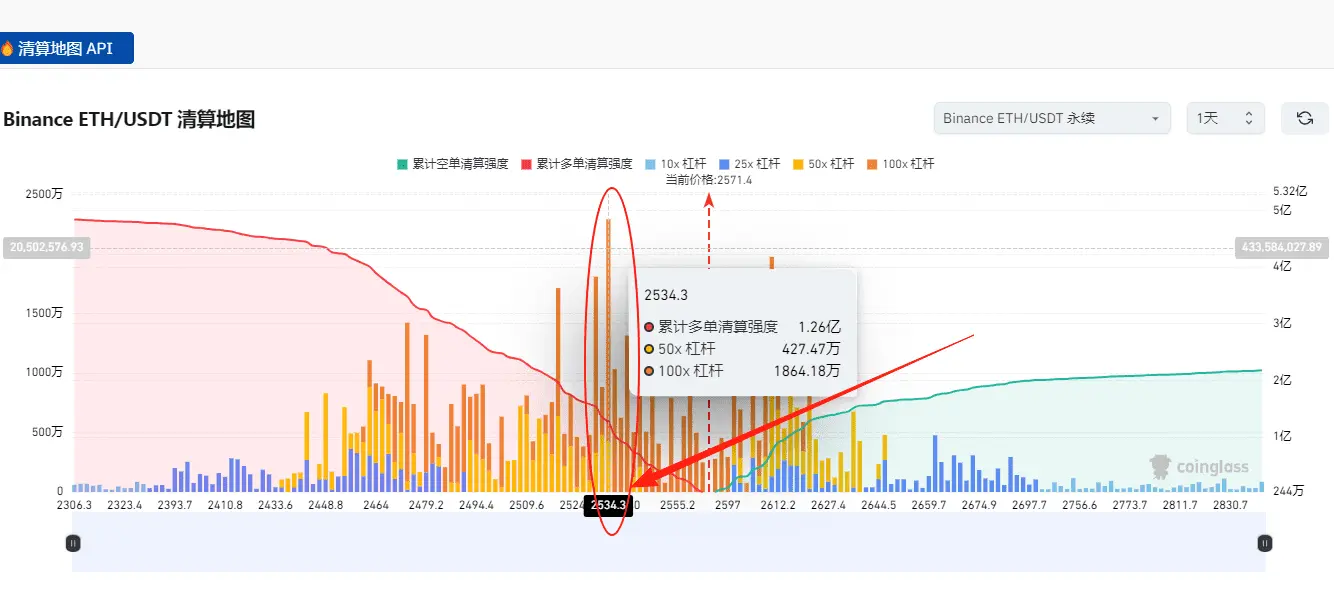Click the 2773.7 price axis label
This screenshot has height=594, width=1334.
(x=1130, y=505)
